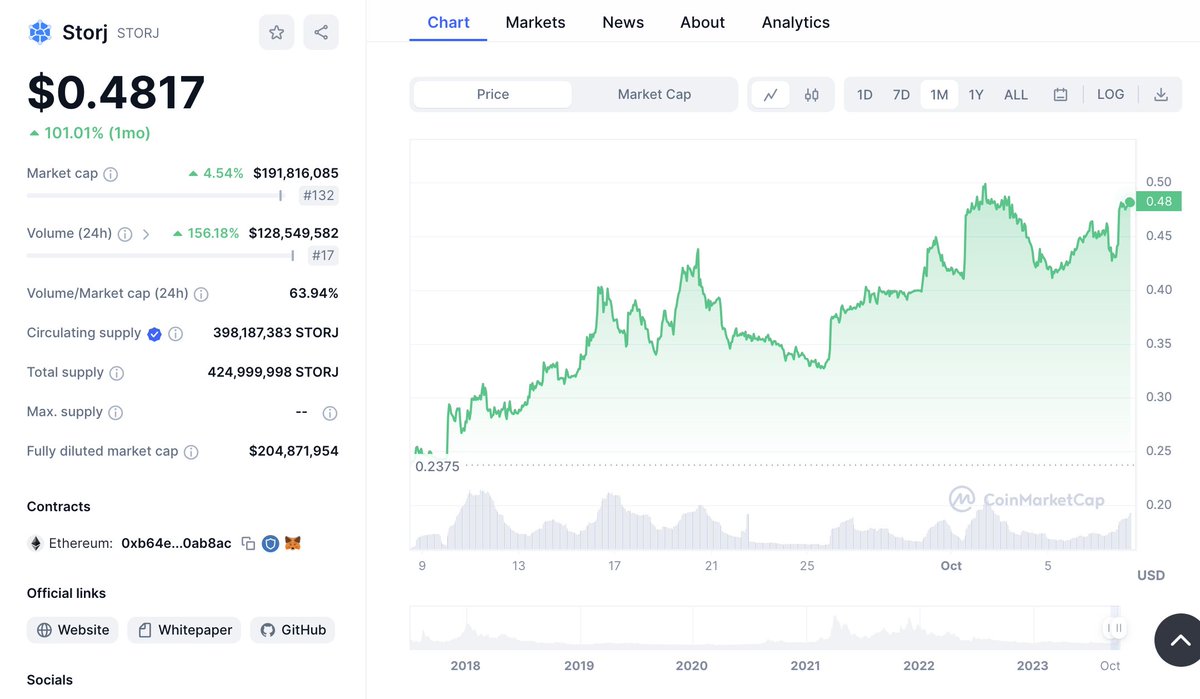Viewport: 1200px width, 699px height.
Task: Click total supply 424,999,998 STORJ
Action: pyautogui.click(x=273, y=372)
